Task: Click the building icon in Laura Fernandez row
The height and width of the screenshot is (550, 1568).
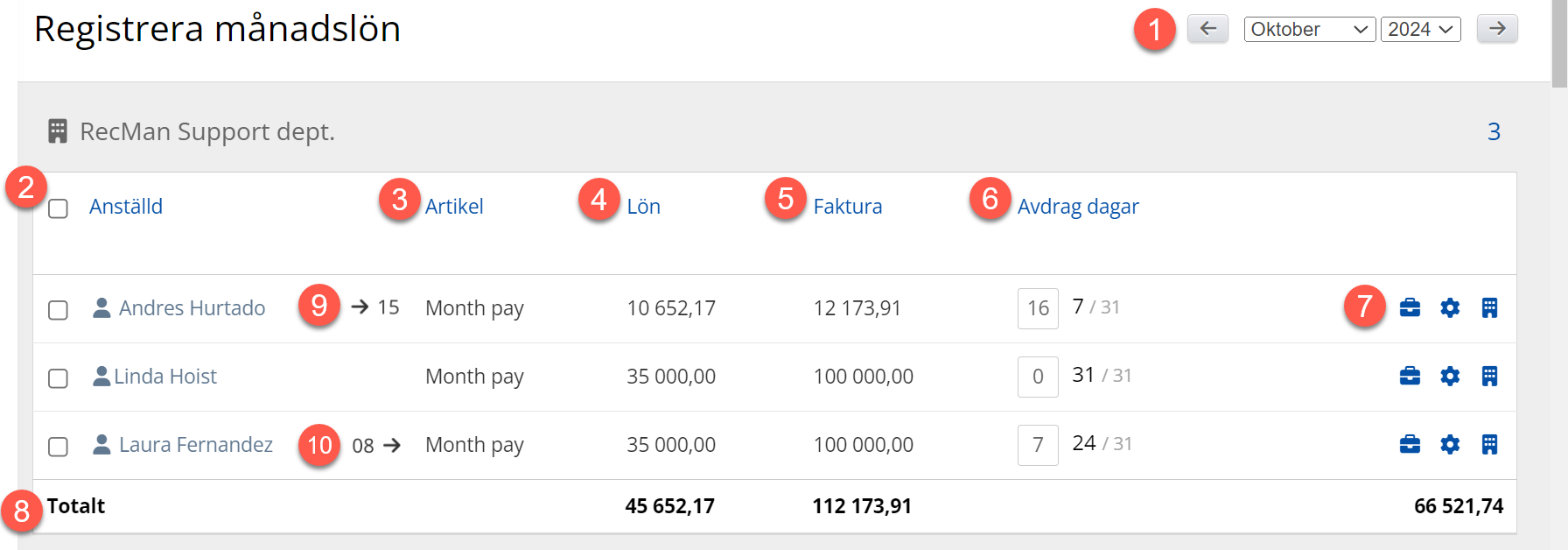Action: click(x=1489, y=445)
